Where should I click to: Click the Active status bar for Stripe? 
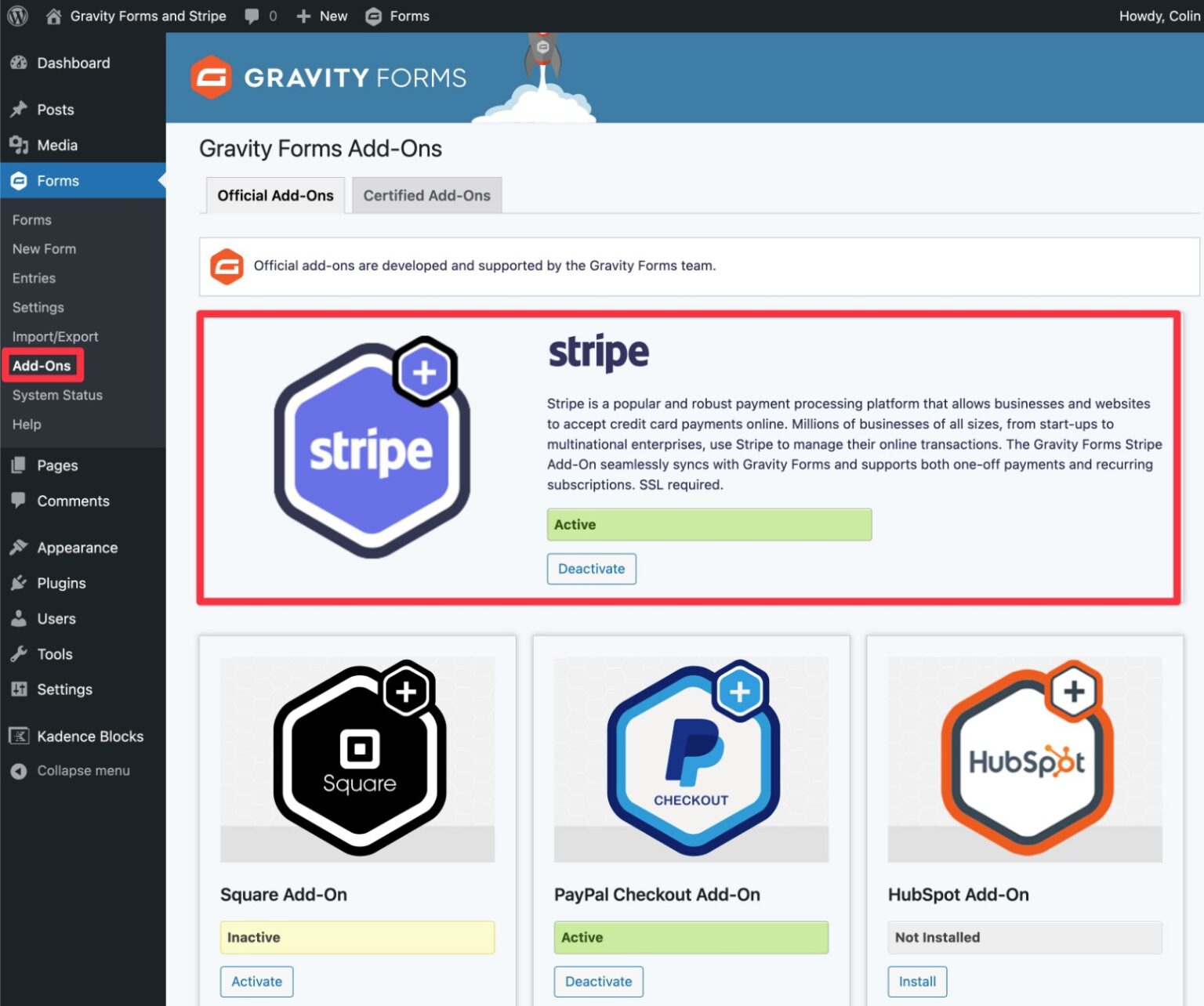[x=709, y=524]
